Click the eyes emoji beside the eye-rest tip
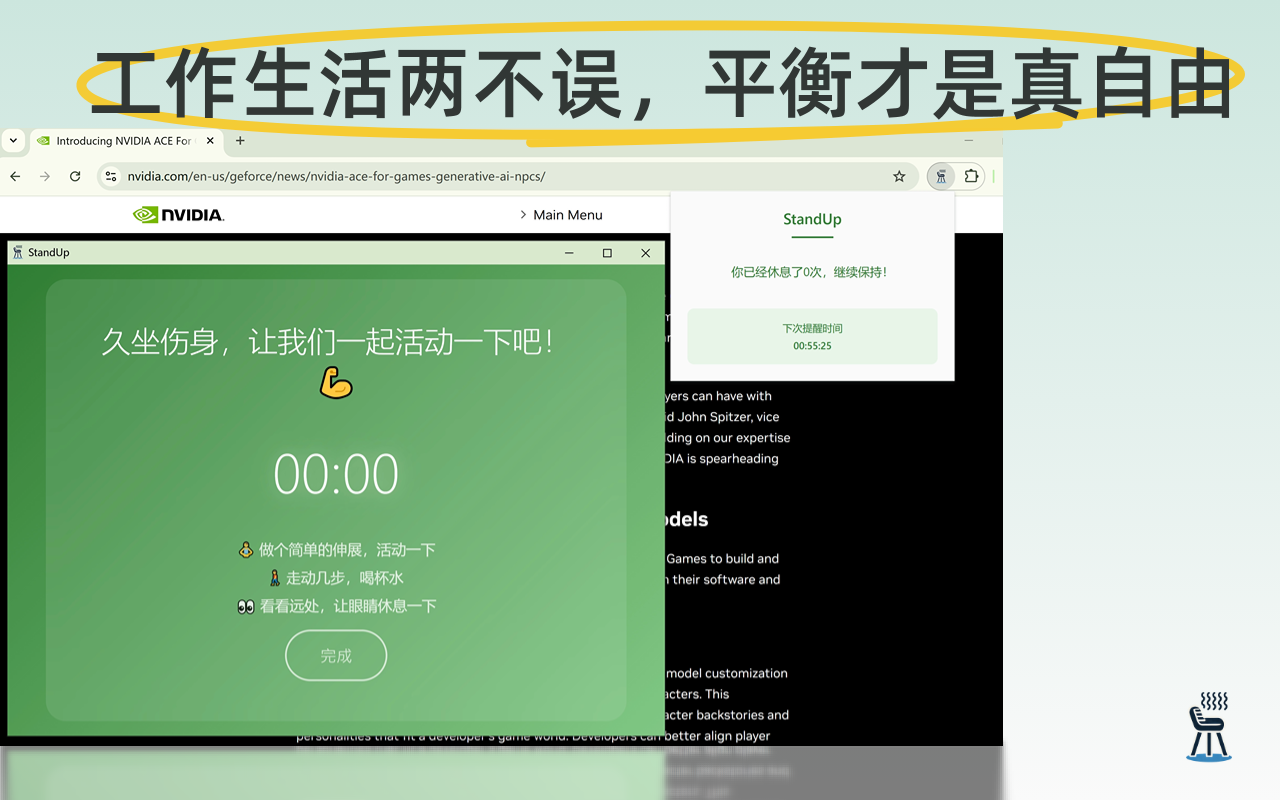 click(245, 606)
